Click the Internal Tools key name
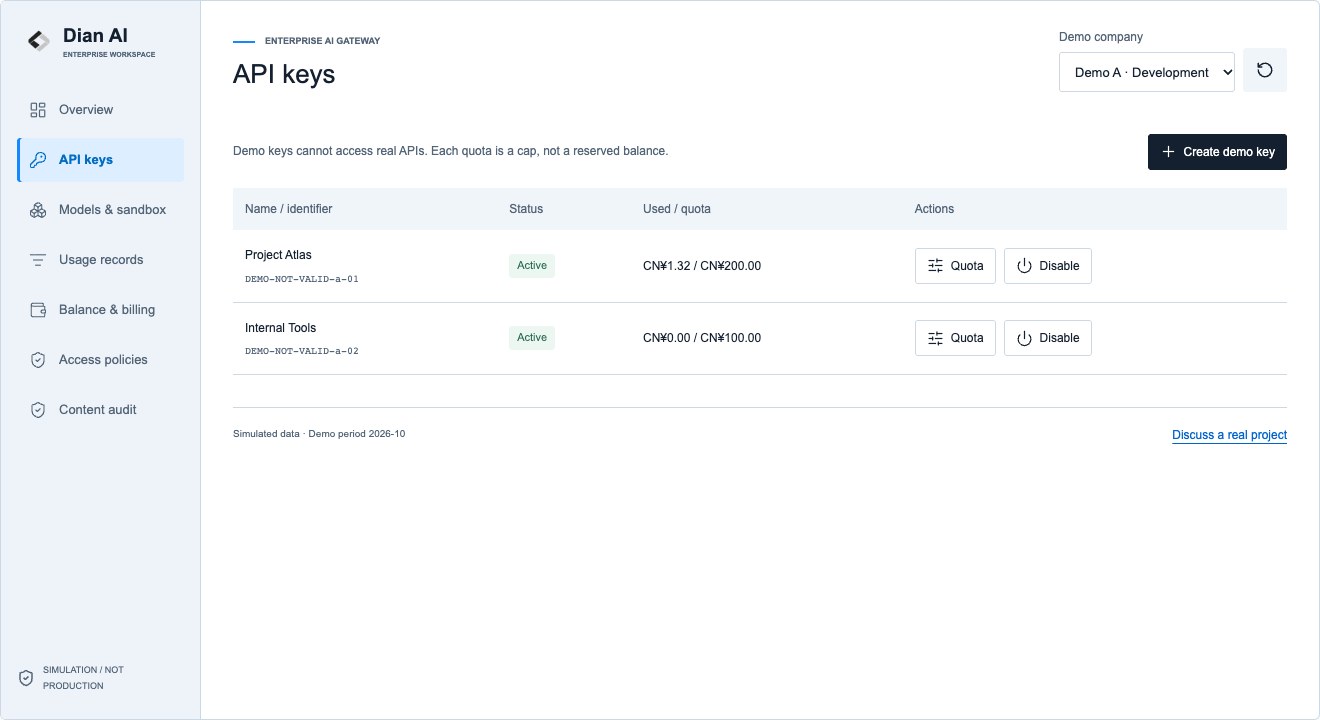This screenshot has height=720, width=1320. 280,328
